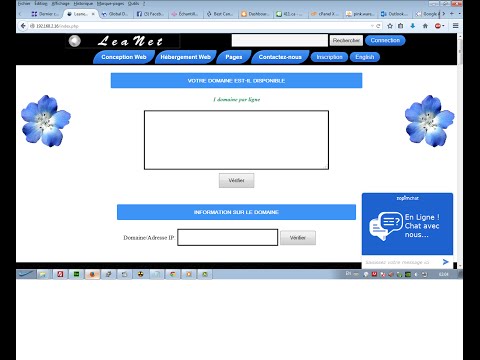The image size is (480, 360).
Task: Switch to the cPanel X tab
Action: pos(325,14)
